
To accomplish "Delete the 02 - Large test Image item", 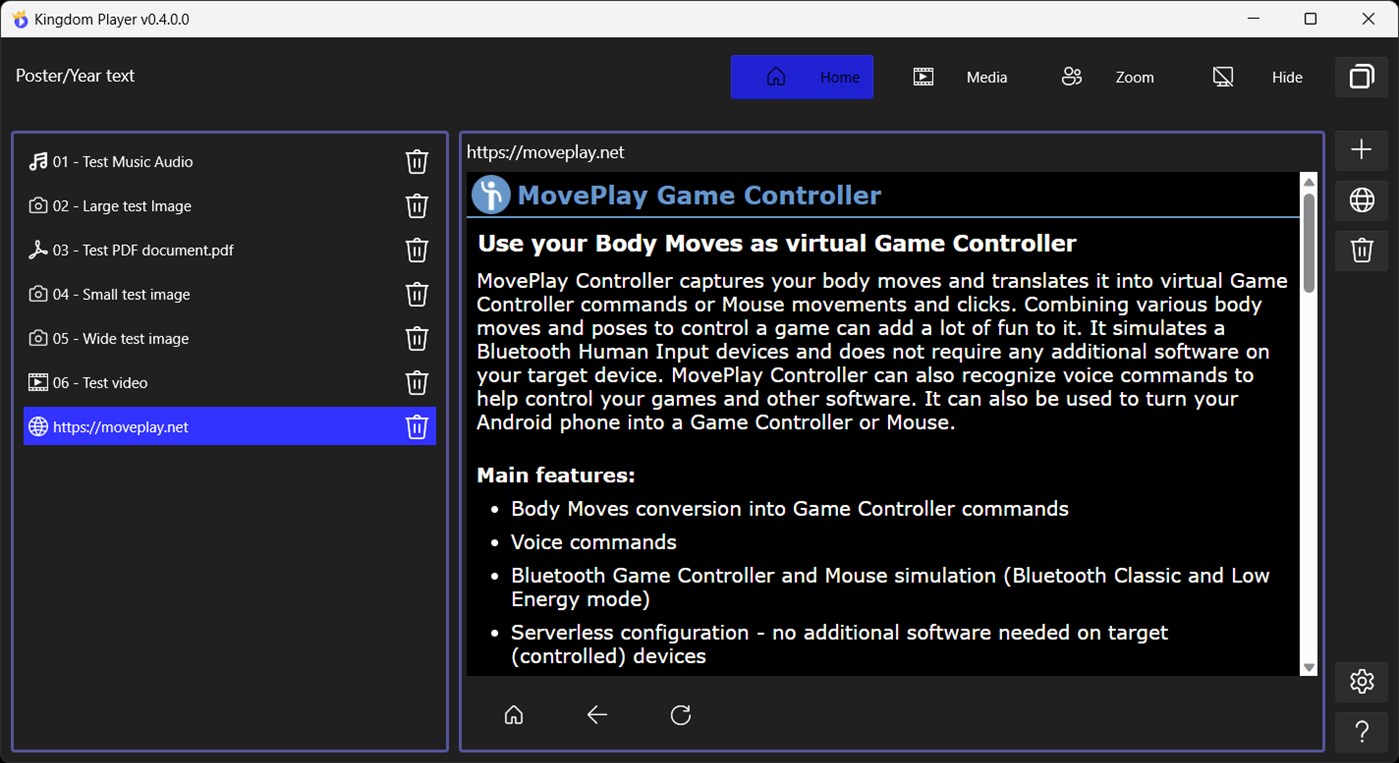I will [x=417, y=206].
